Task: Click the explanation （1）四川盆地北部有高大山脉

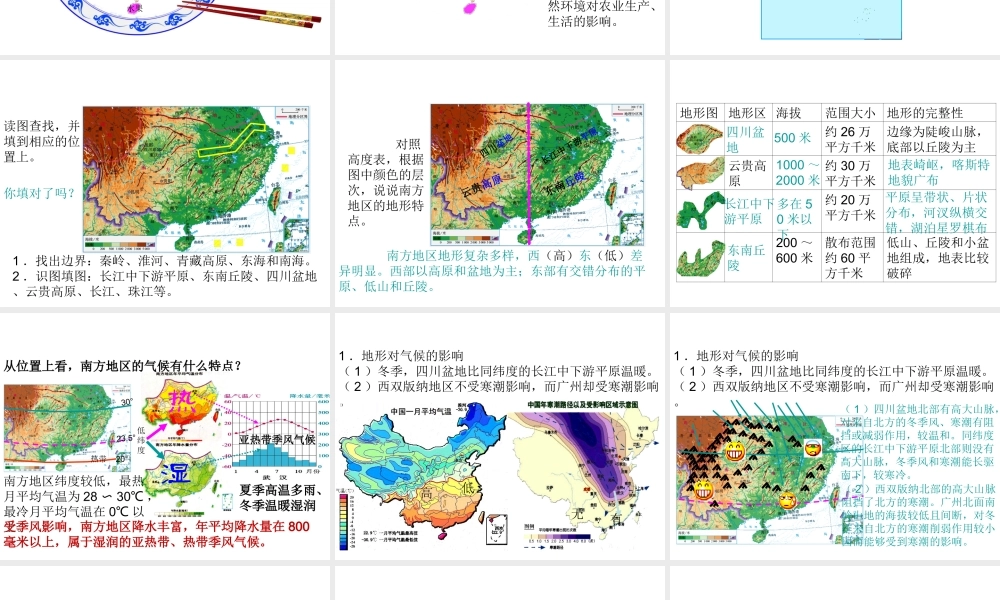Action: (918, 441)
